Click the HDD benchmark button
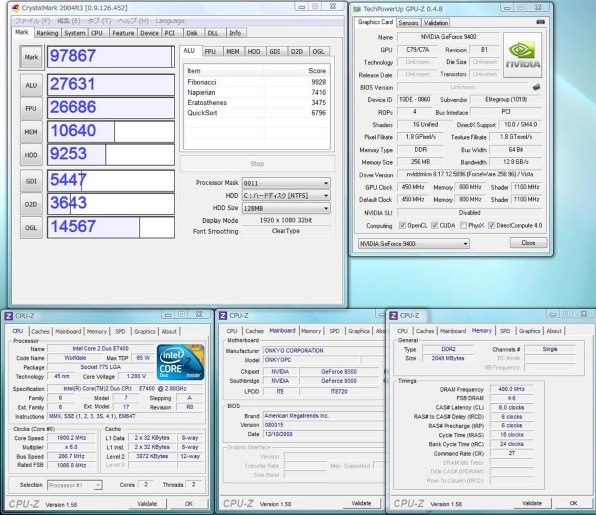The height and width of the screenshot is (515, 596). click(x=31, y=155)
